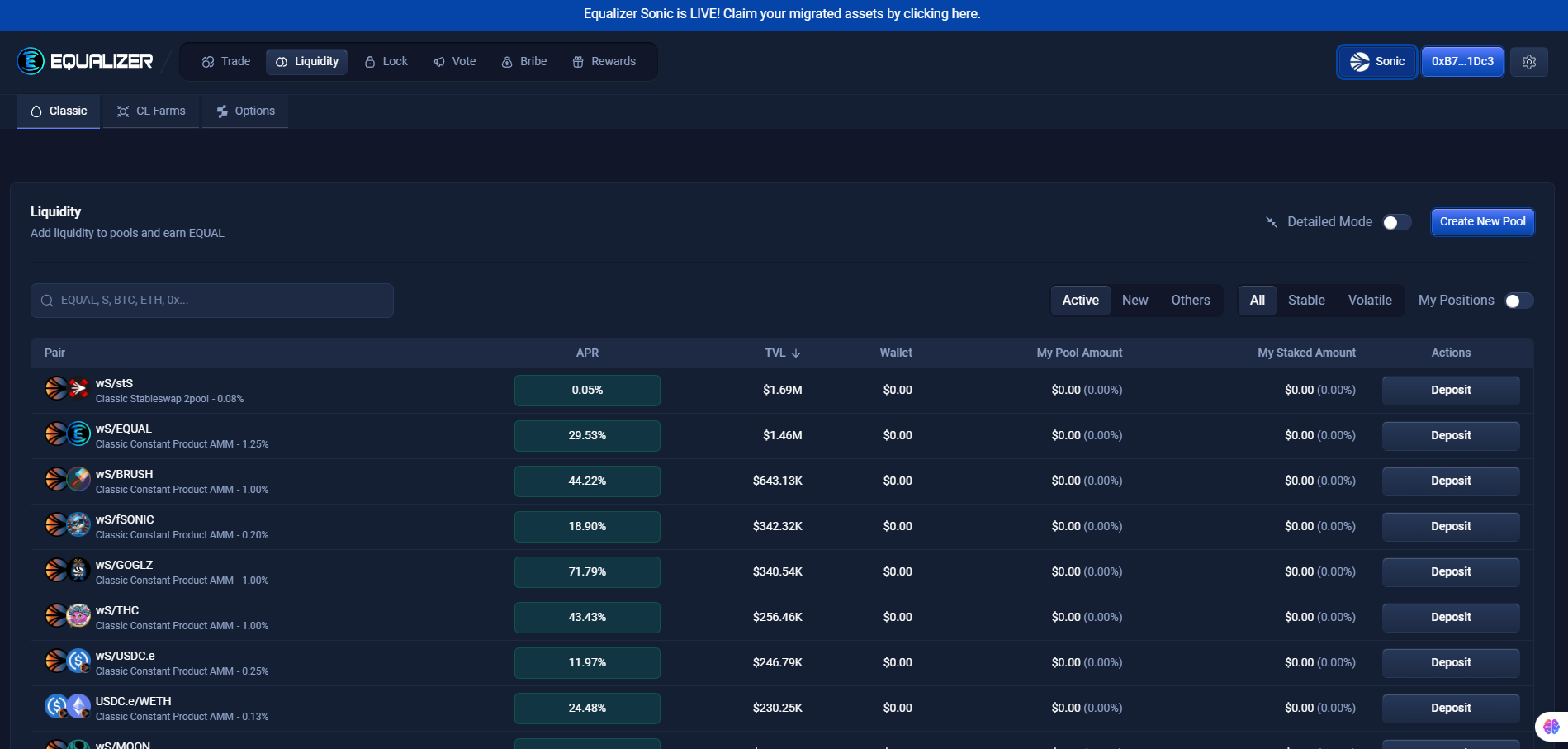Switch to the Classic tab
Viewport: 1568px width, 749px height.
(x=59, y=111)
